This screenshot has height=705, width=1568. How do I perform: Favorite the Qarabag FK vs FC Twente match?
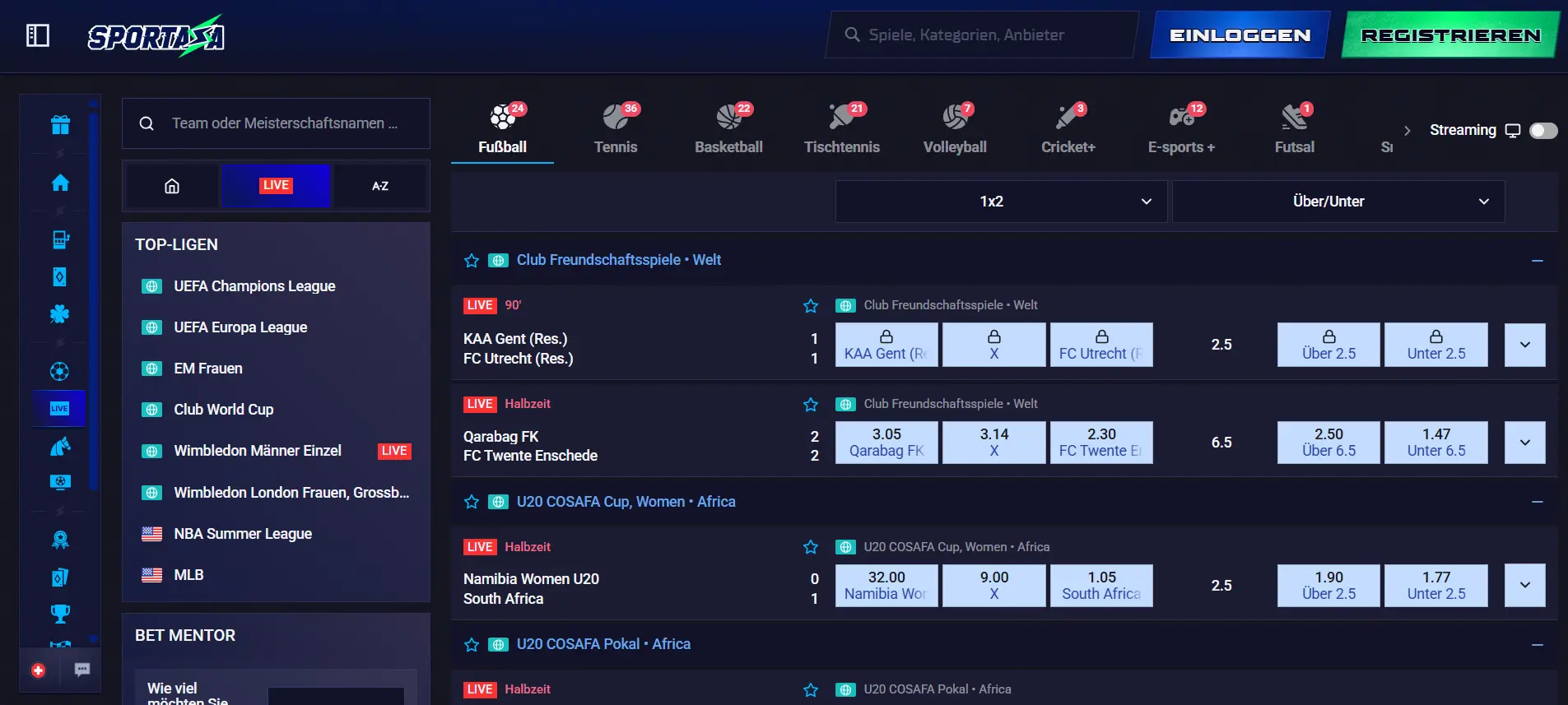click(x=811, y=405)
